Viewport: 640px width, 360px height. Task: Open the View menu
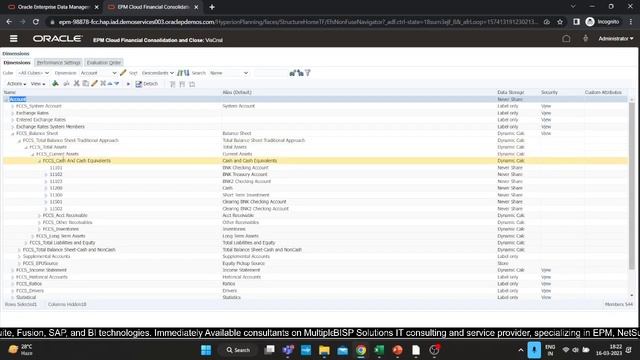tap(38, 84)
